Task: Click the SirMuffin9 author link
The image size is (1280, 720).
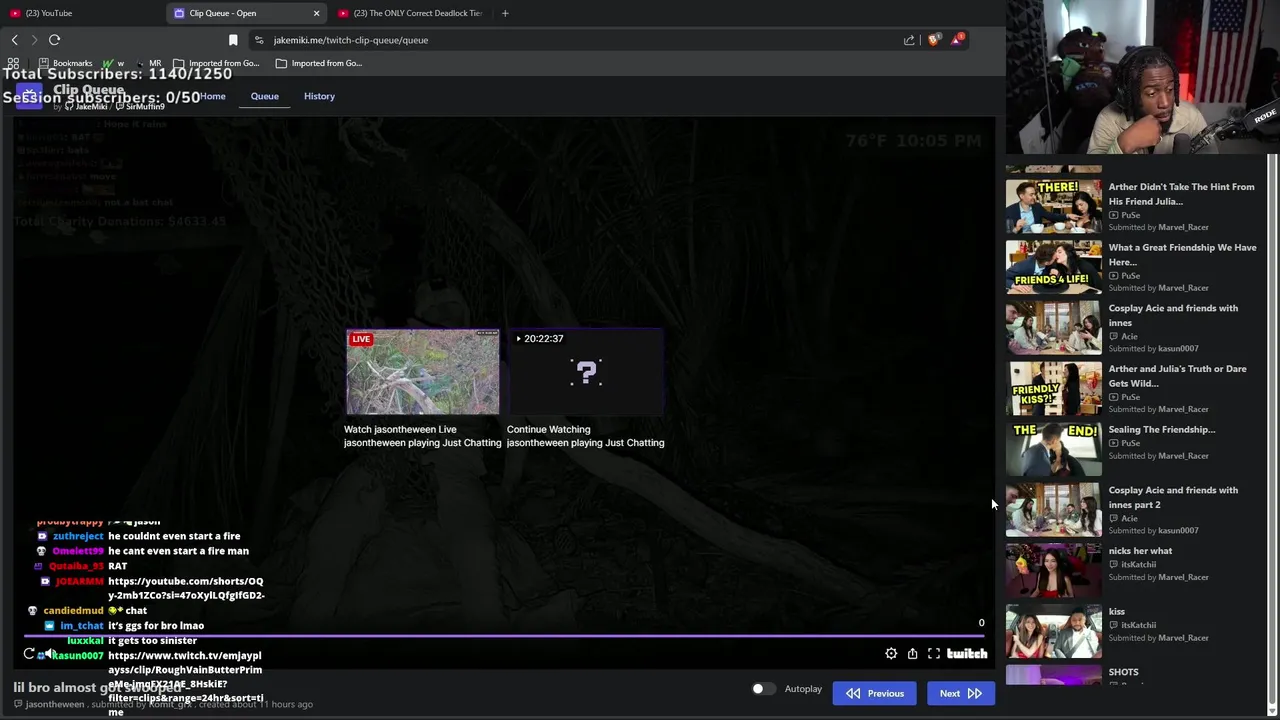Action: coord(140,106)
